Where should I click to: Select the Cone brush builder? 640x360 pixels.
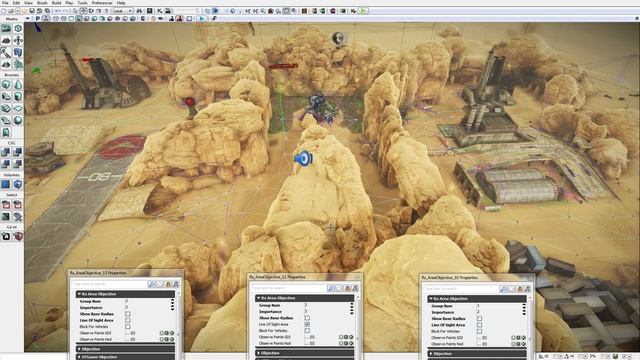tap(18, 84)
